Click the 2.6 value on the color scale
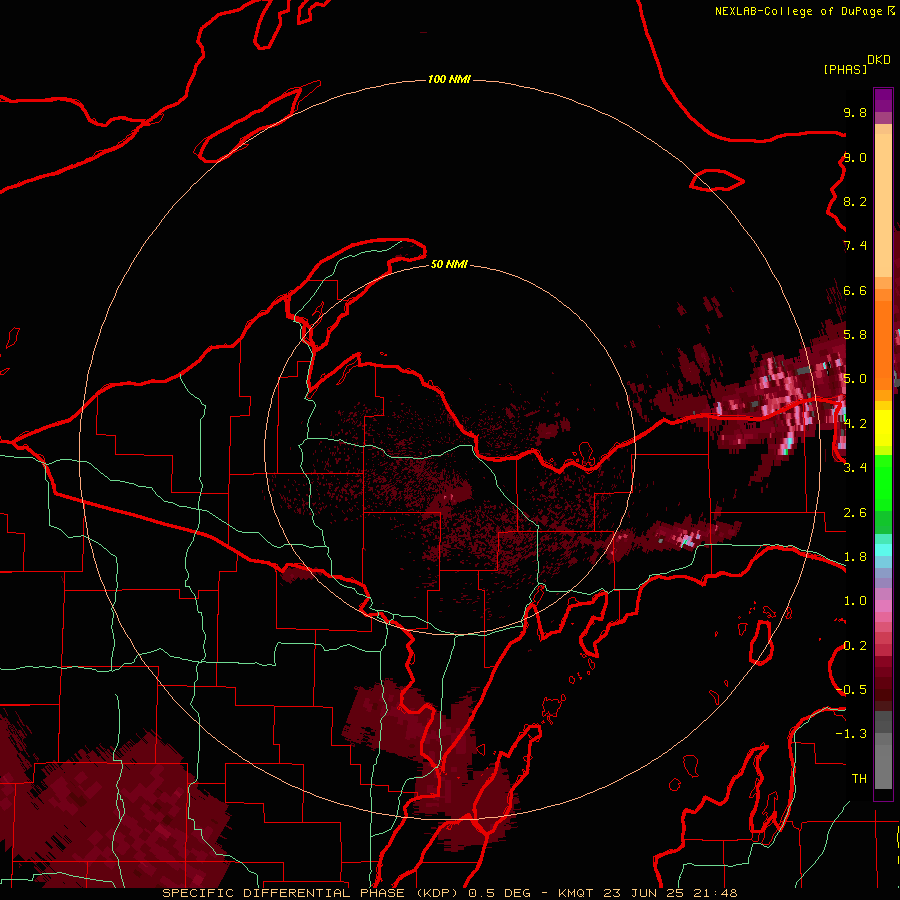This screenshot has width=900, height=900. pyautogui.click(x=855, y=512)
